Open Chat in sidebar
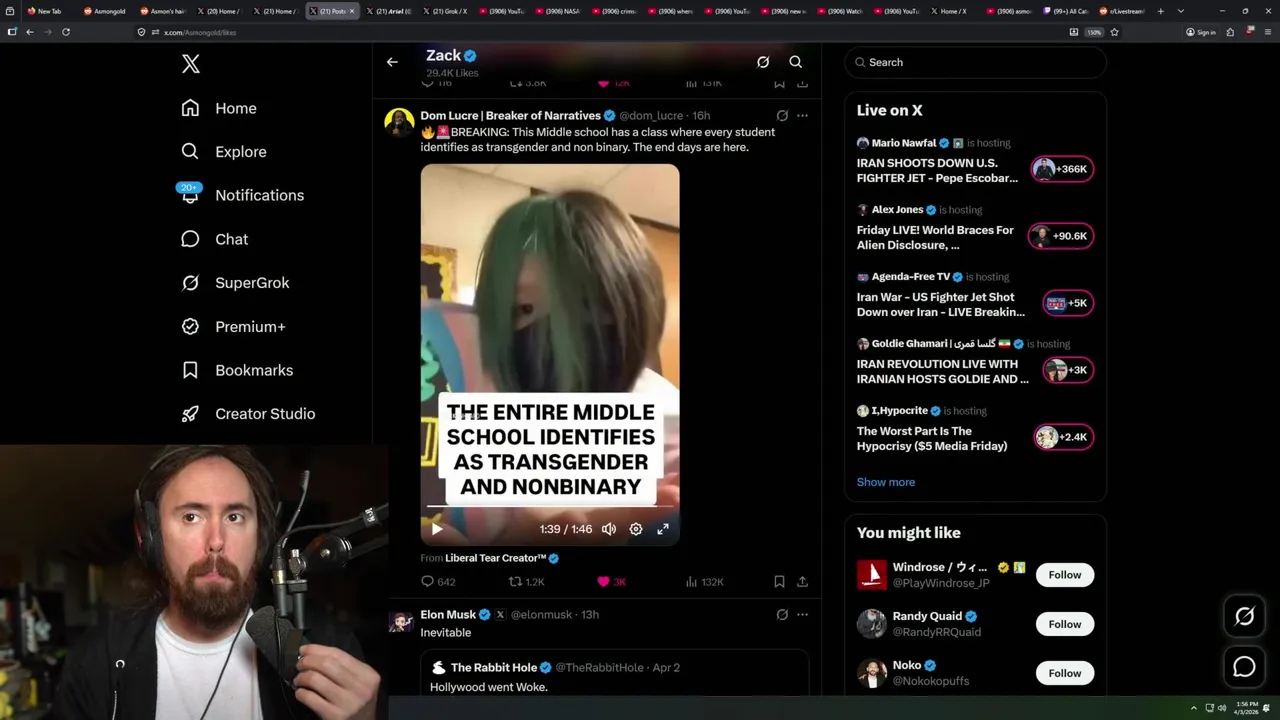Viewport: 1280px width, 720px height. point(214,239)
